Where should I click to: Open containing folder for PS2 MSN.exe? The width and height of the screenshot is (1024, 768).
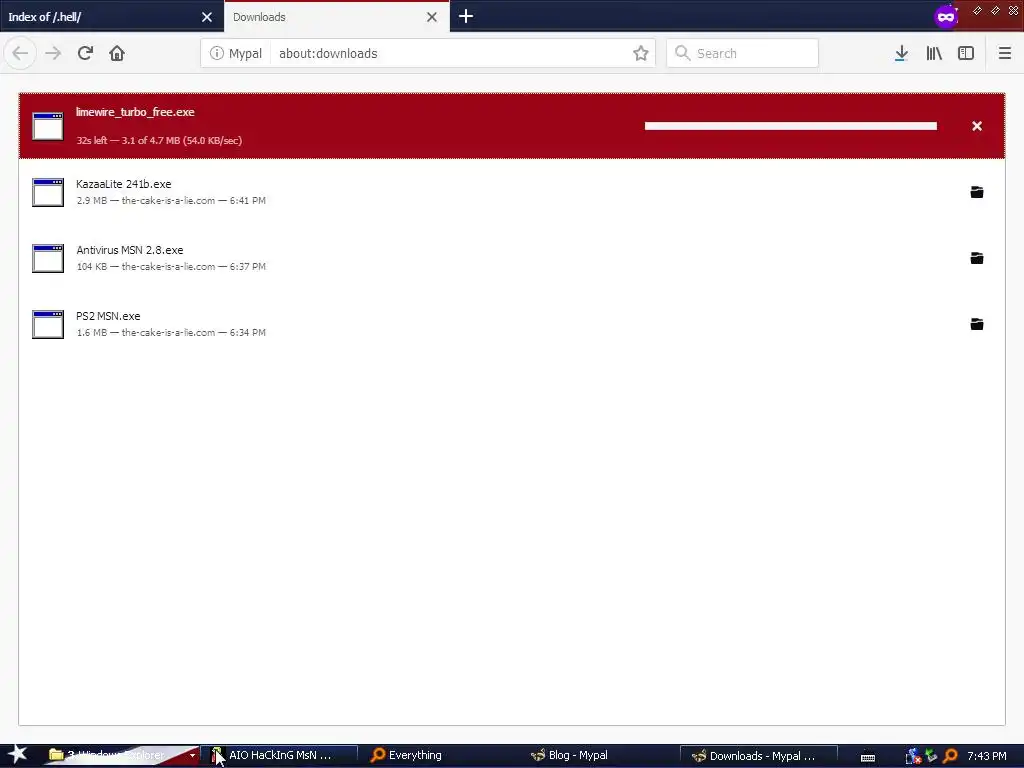[977, 324]
